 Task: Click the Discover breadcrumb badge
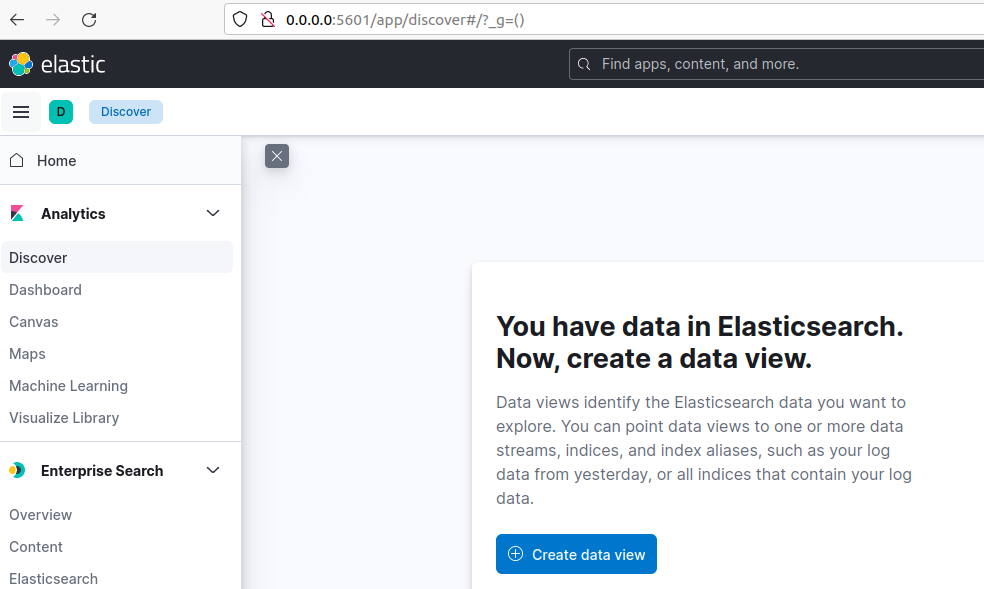(126, 112)
